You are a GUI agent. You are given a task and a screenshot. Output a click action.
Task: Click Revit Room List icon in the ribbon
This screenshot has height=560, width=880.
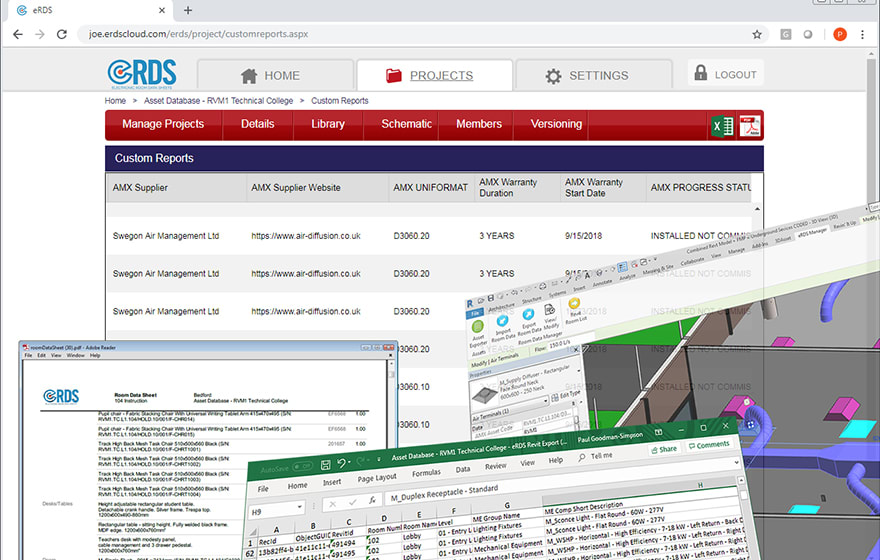coord(574,304)
